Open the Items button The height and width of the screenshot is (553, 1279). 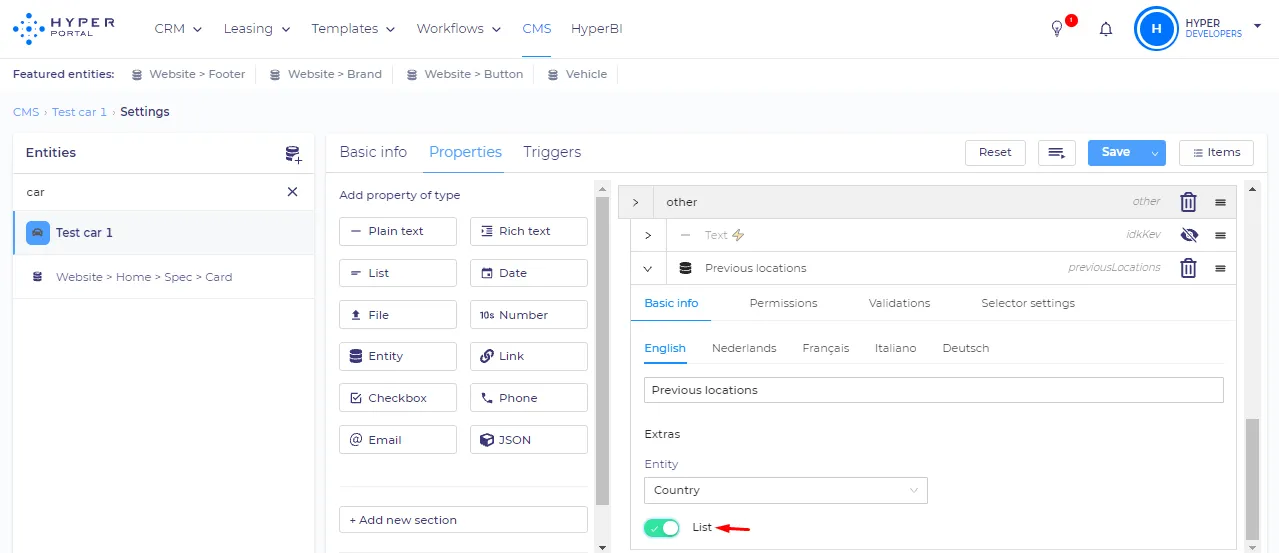1216,152
